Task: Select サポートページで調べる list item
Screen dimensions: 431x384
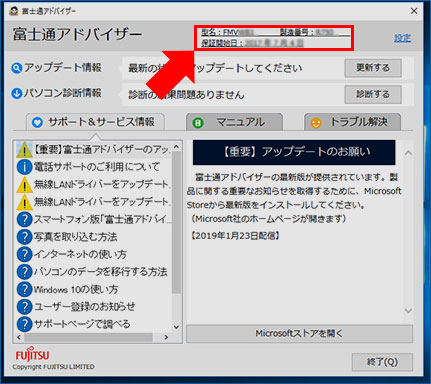Action: (82, 324)
